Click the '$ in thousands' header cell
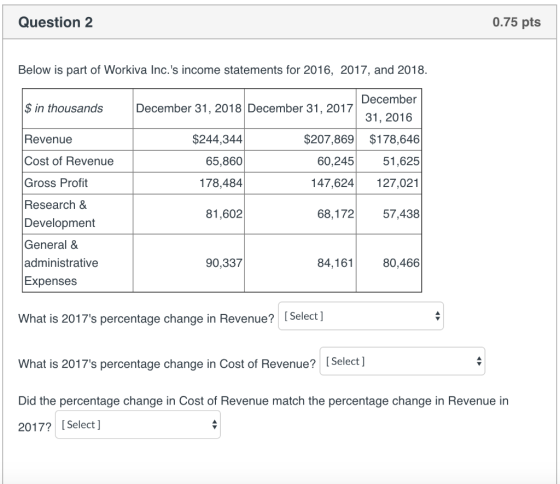Screen dimensions: 560x484 78,109
